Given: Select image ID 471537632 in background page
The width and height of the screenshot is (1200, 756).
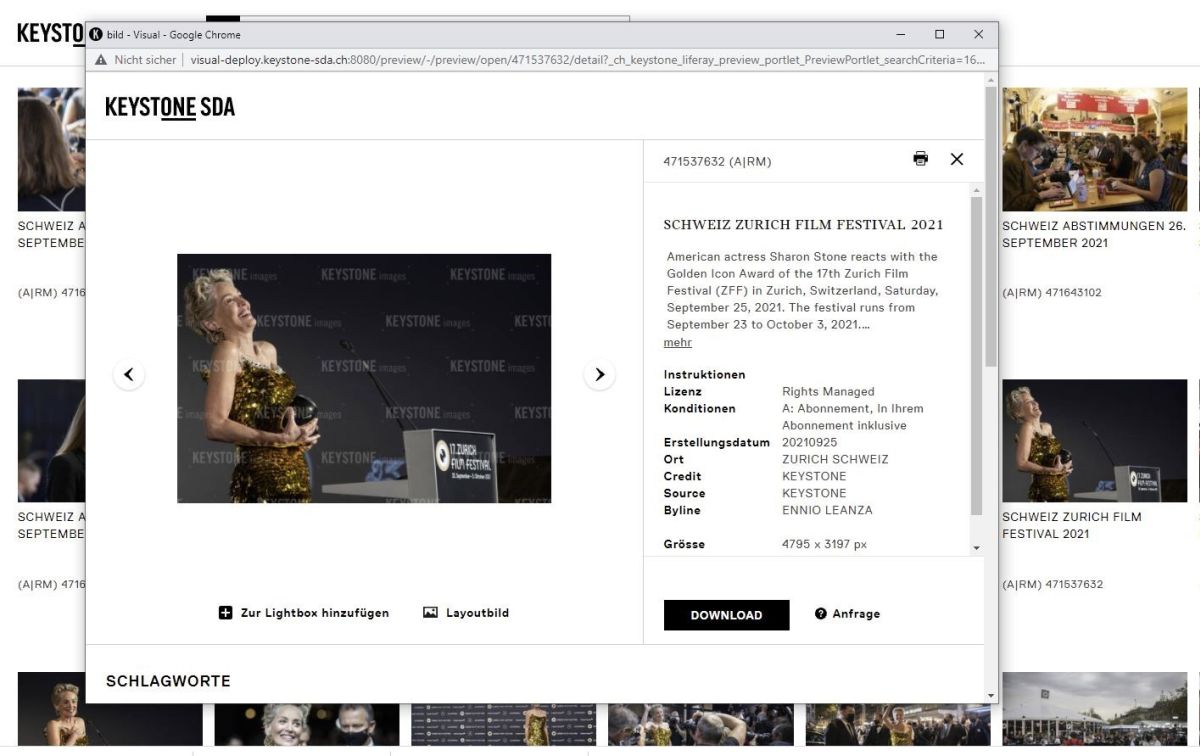Looking at the screenshot, I should (1053, 584).
